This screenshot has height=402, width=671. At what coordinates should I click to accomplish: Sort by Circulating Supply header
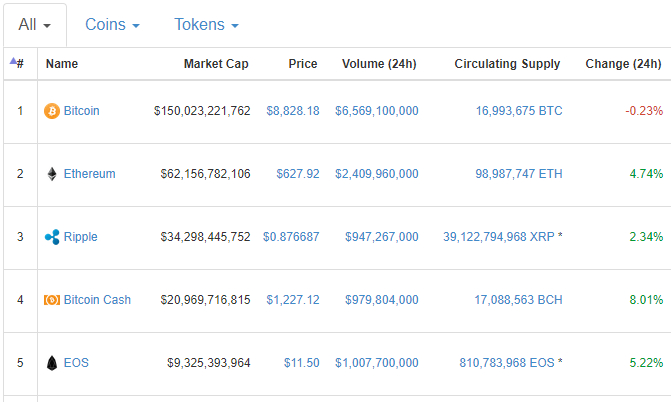click(508, 64)
